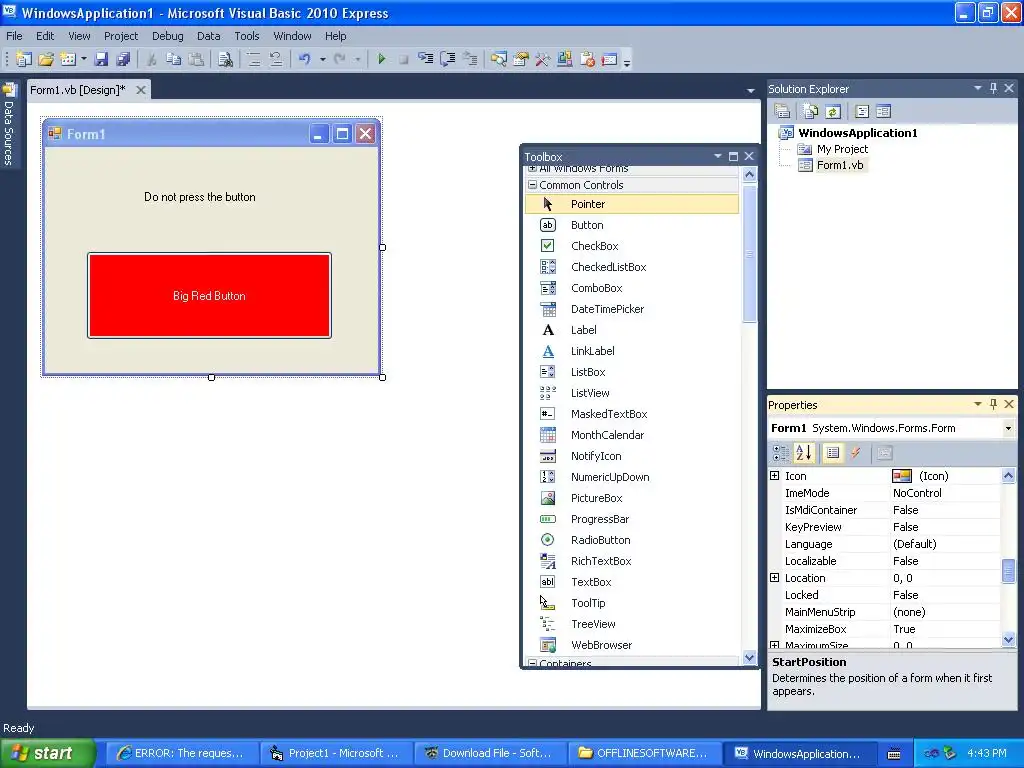Click the "Do not press the button" label
Image resolution: width=1024 pixels, height=768 pixels.
tap(200, 197)
